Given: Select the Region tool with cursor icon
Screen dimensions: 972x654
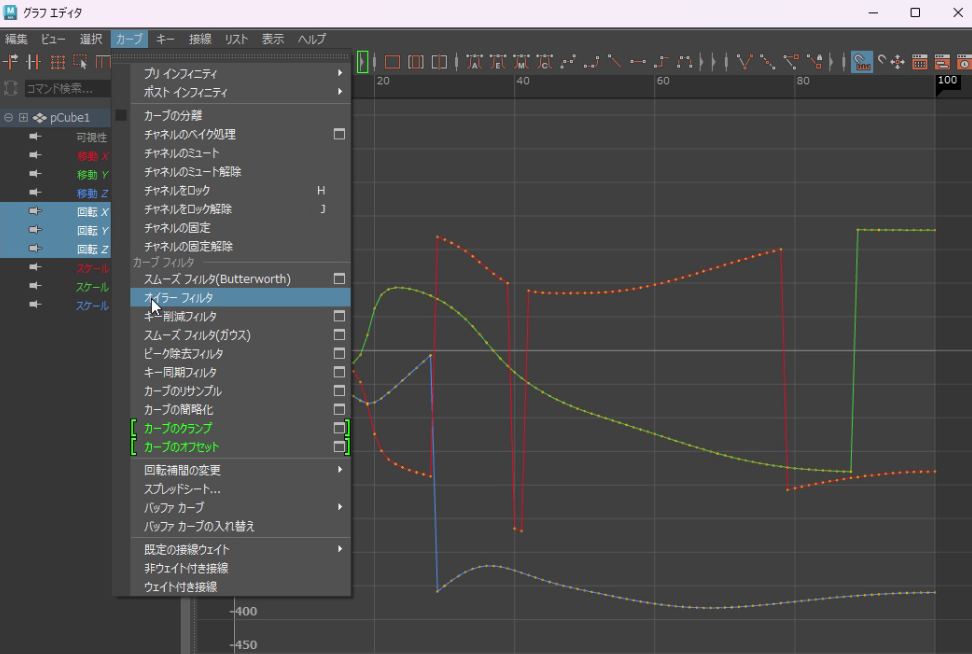Looking at the screenshot, I should click(81, 61).
